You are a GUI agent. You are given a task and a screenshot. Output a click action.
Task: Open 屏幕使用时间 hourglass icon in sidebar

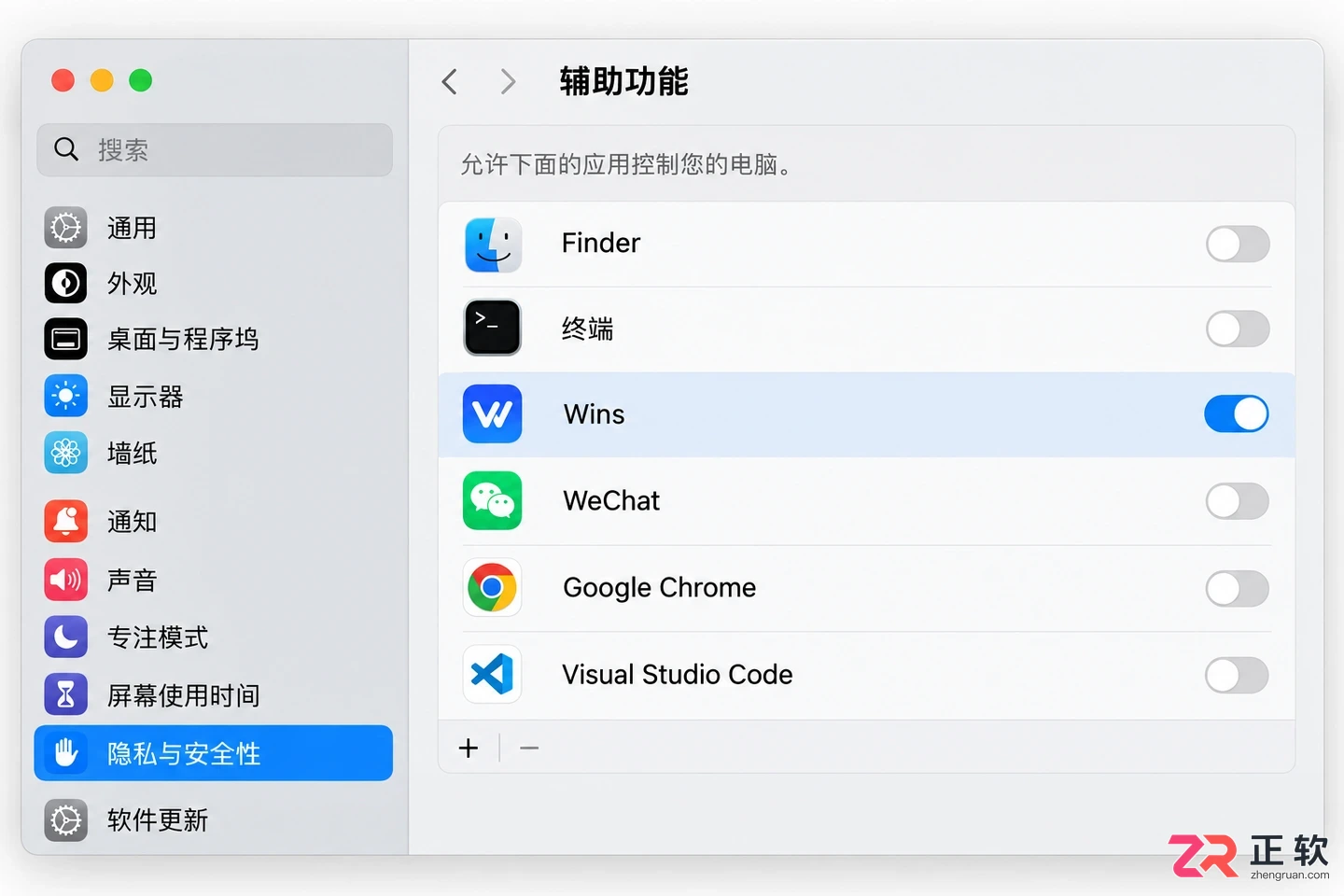[x=66, y=694]
